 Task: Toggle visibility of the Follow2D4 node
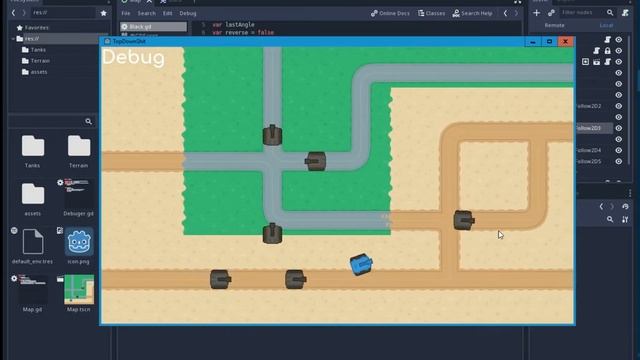coord(619,150)
